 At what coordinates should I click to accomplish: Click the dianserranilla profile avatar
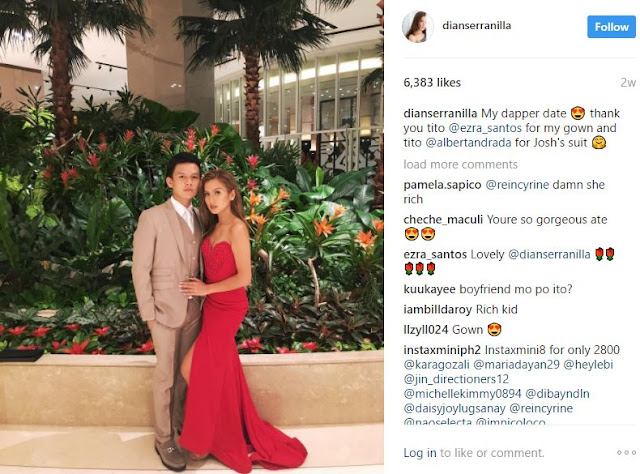coord(418,27)
